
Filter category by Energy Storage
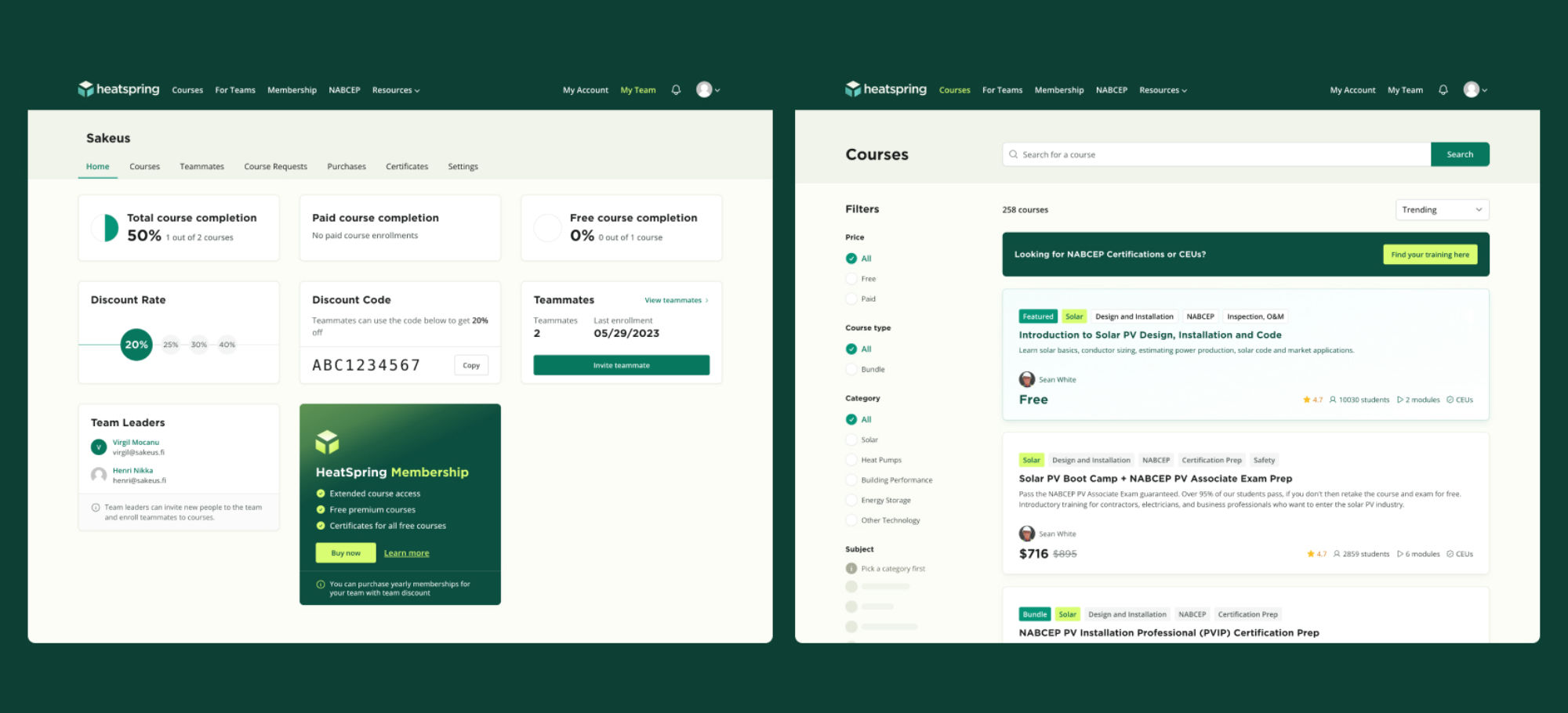tap(851, 500)
